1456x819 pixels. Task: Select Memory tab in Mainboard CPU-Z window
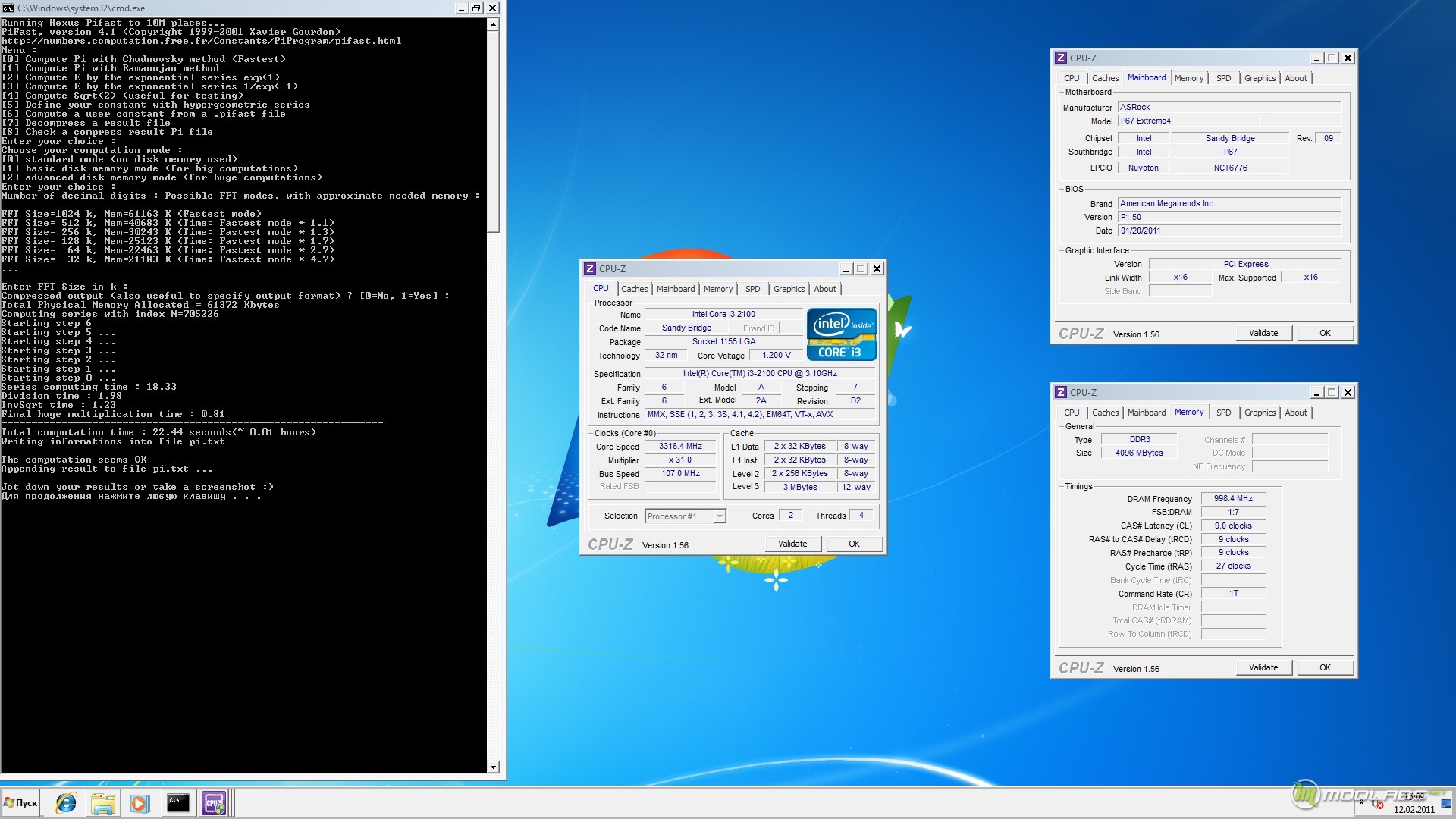(x=1189, y=78)
